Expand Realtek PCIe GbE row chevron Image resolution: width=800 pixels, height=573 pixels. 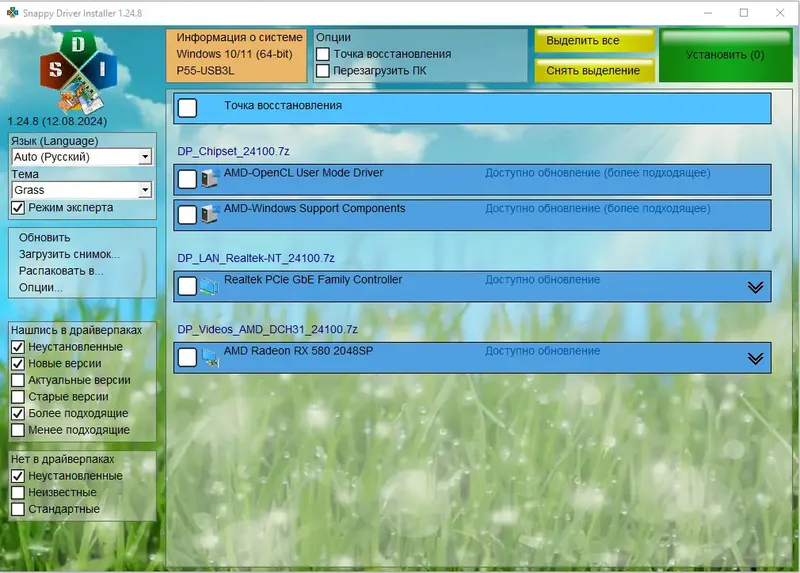point(755,287)
